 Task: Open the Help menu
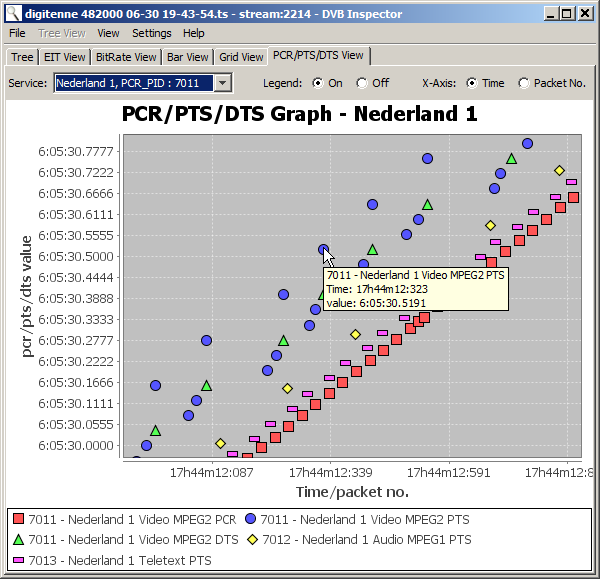point(194,33)
